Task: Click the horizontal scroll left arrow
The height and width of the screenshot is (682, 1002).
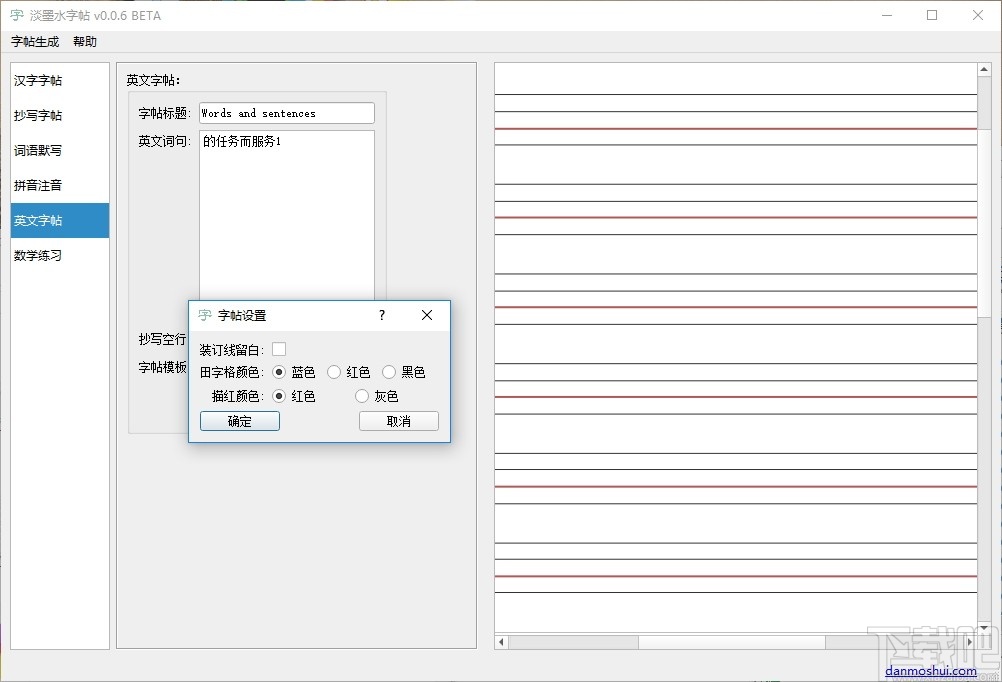Action: pyautogui.click(x=501, y=642)
